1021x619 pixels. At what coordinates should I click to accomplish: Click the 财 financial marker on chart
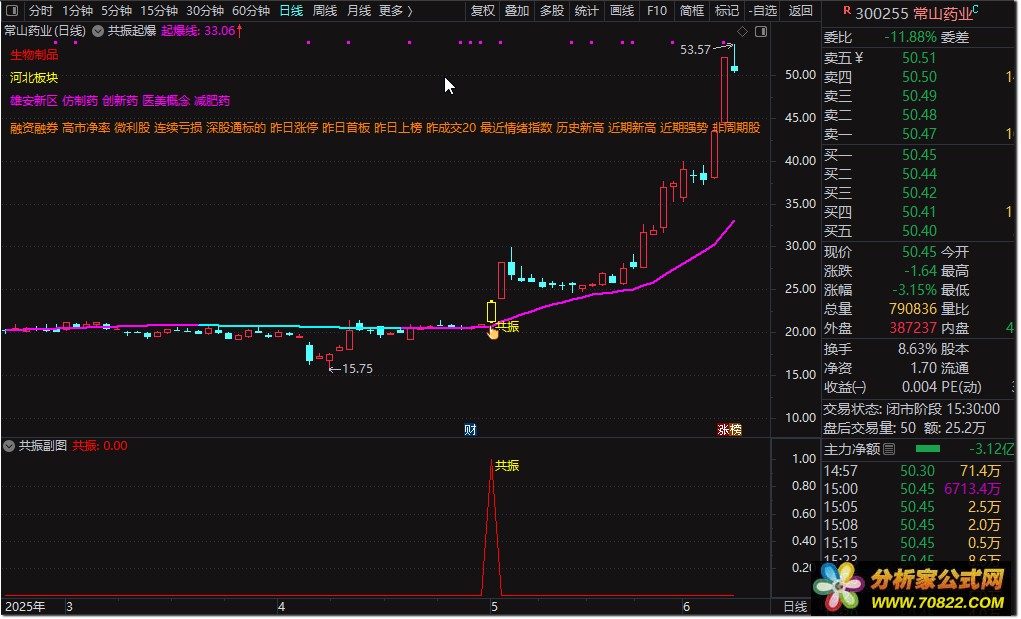(470, 430)
